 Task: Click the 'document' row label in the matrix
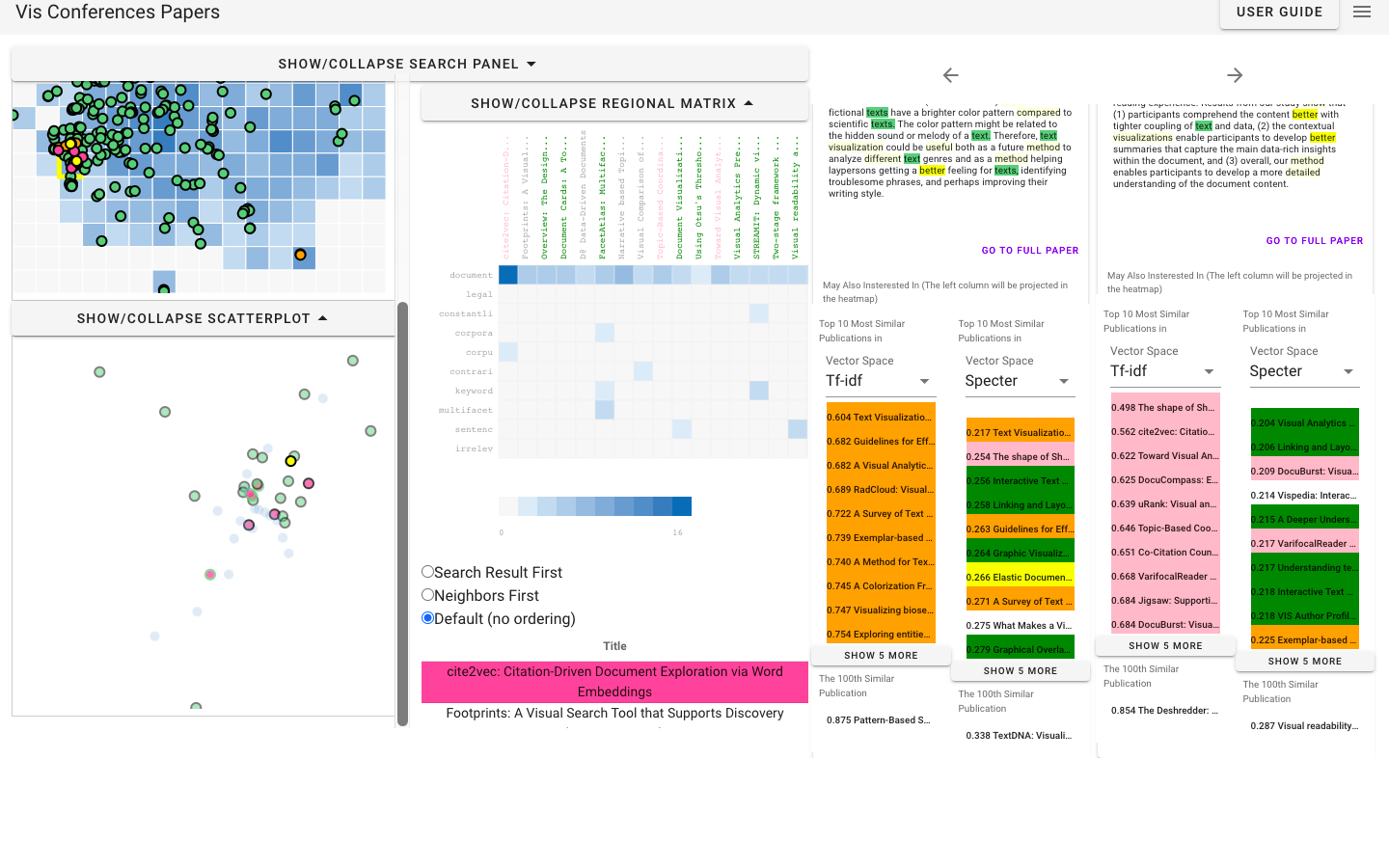(x=471, y=275)
